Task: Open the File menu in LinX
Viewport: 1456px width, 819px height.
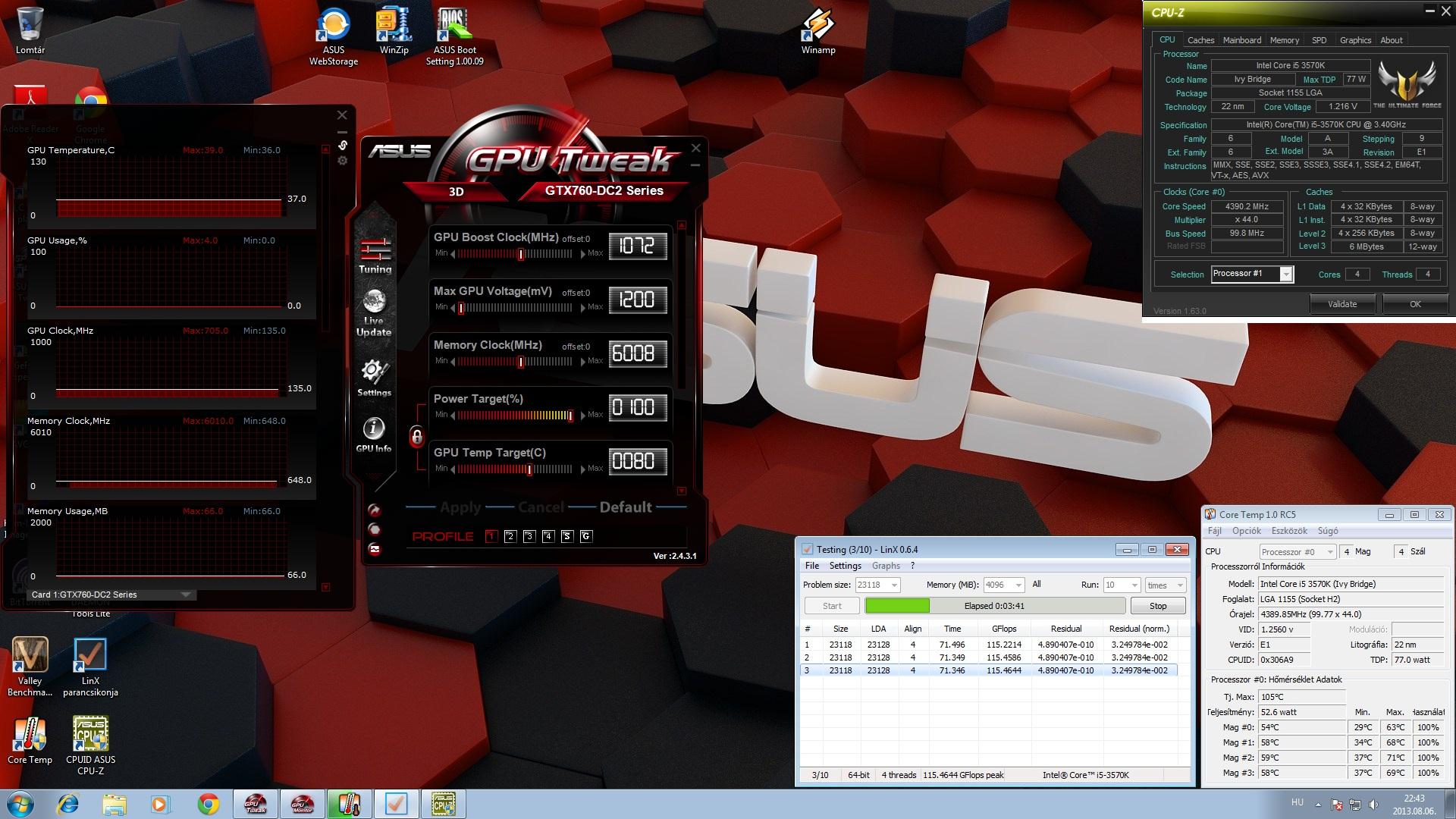Action: coord(812,566)
